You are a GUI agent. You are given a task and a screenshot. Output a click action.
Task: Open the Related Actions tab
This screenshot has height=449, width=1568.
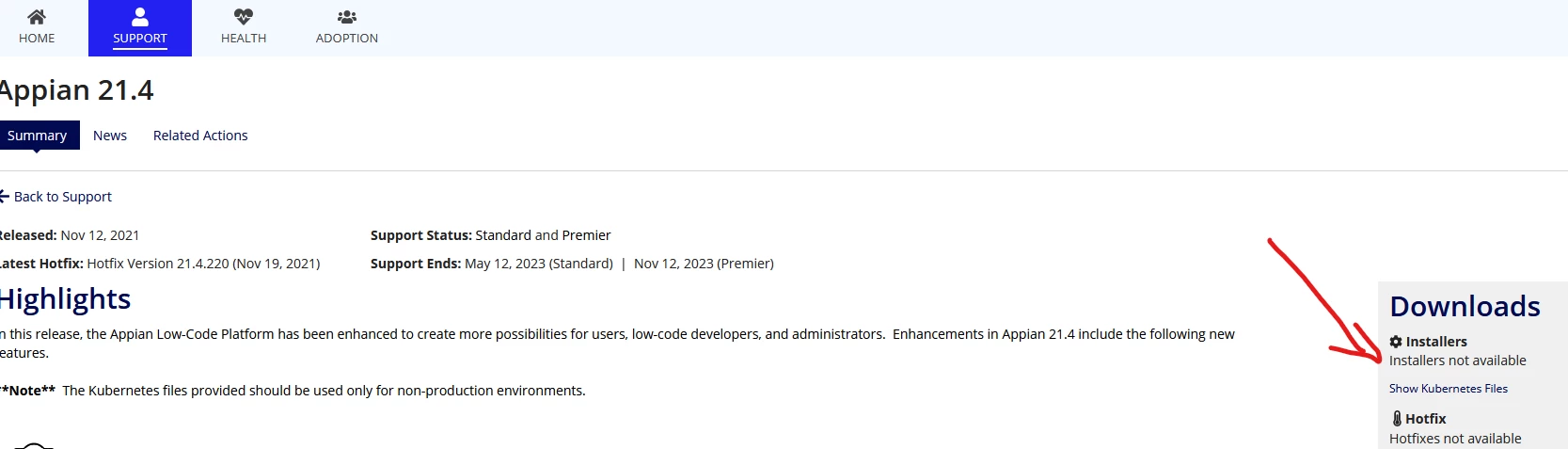point(200,136)
